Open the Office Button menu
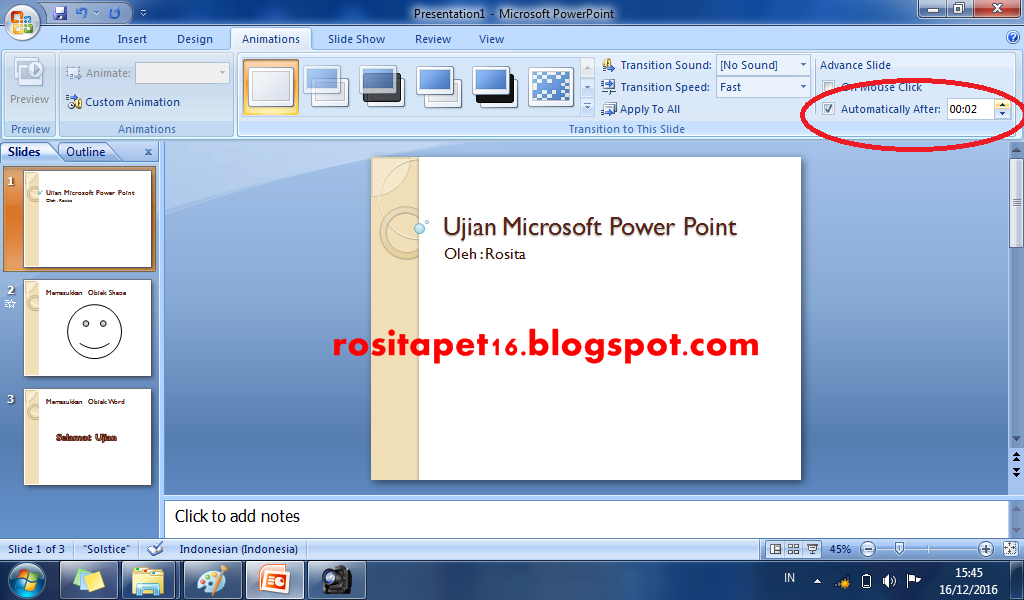This screenshot has width=1024, height=600. [22, 22]
